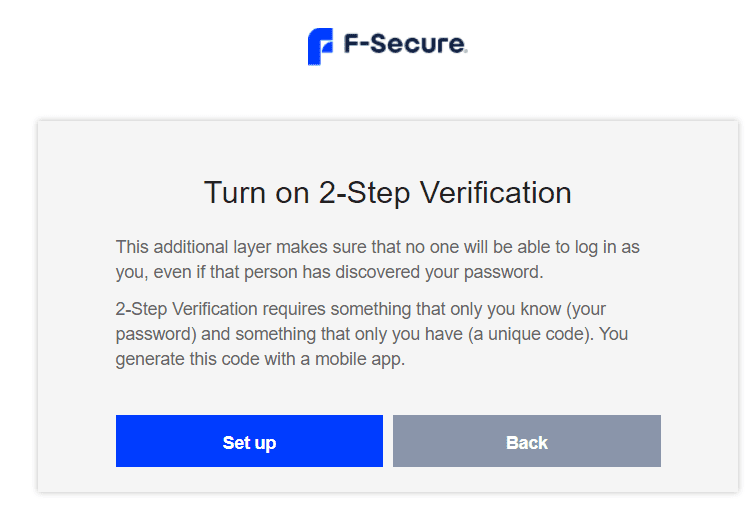Image resolution: width=756 pixels, height=507 pixels.
Task: Click the phrase even if that person
Action: 226,272
